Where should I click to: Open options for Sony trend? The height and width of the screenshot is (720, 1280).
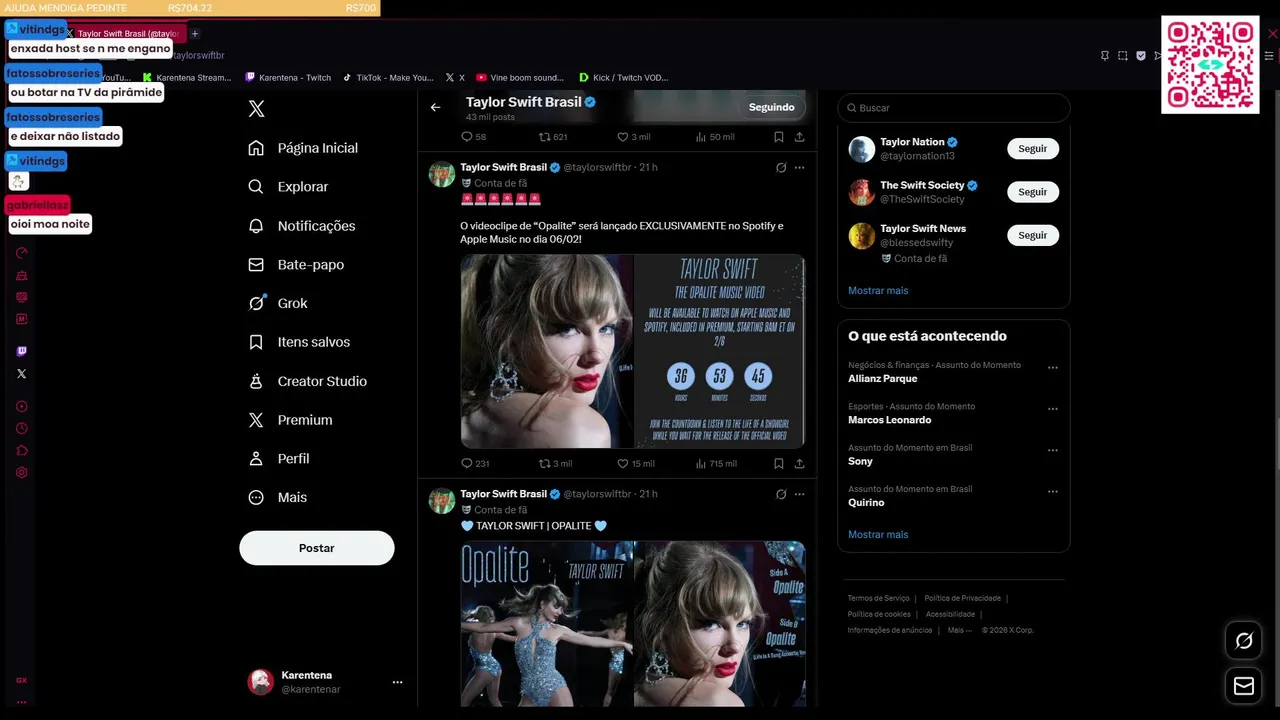click(1052, 450)
